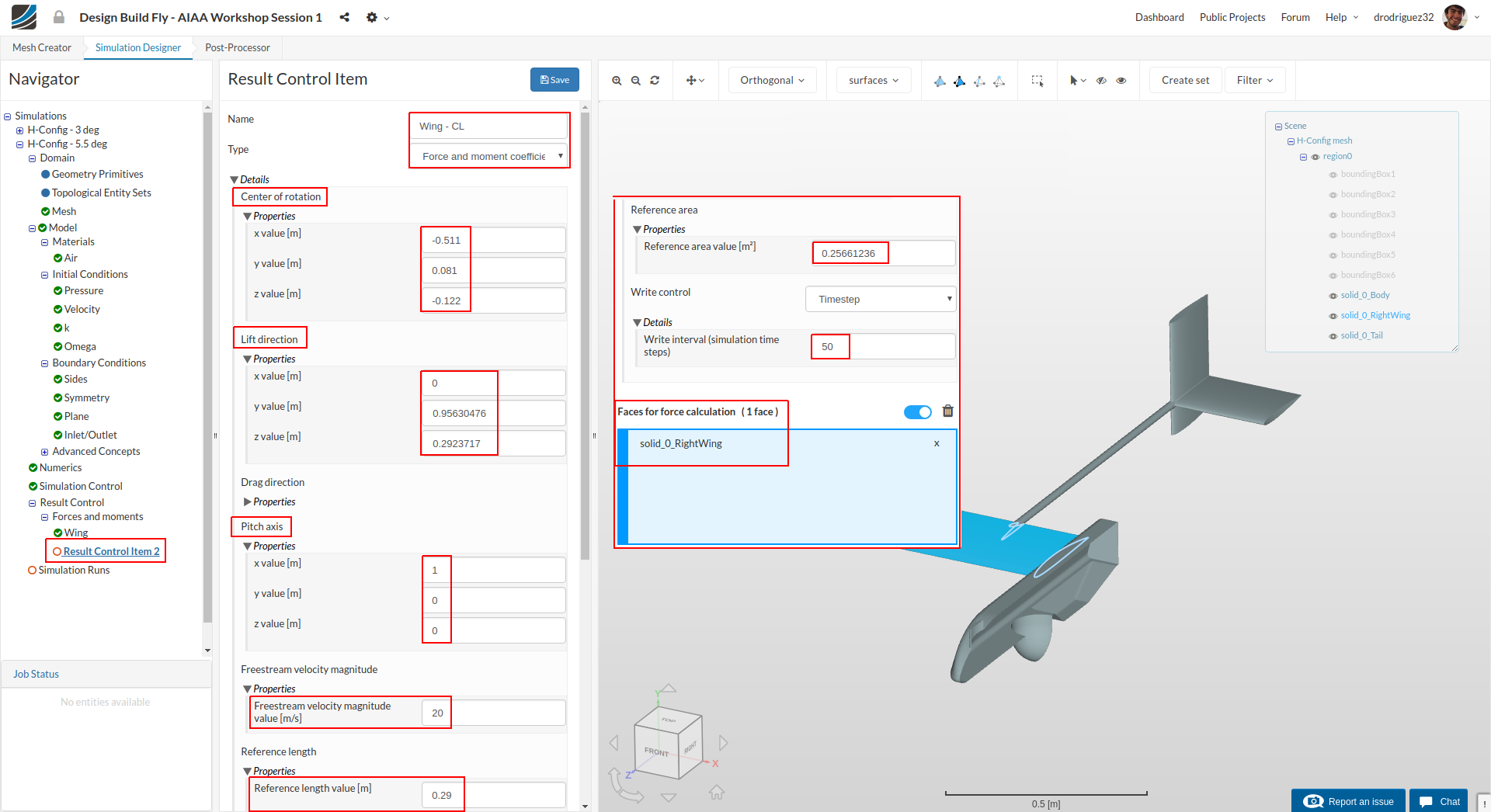The width and height of the screenshot is (1491, 812).
Task: Open the Chat button
Action: [x=1439, y=801]
